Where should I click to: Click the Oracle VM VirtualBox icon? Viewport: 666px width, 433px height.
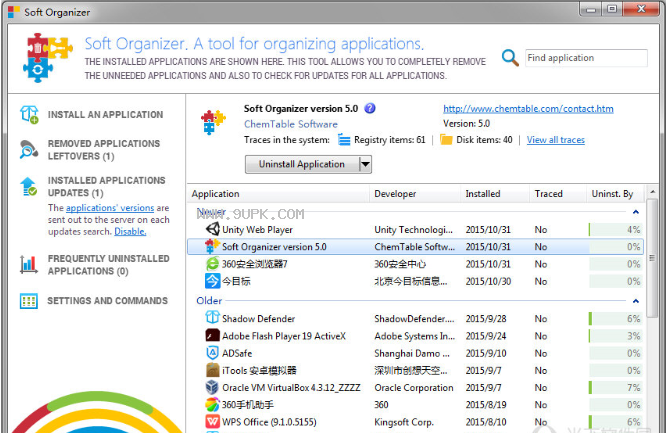(212, 387)
